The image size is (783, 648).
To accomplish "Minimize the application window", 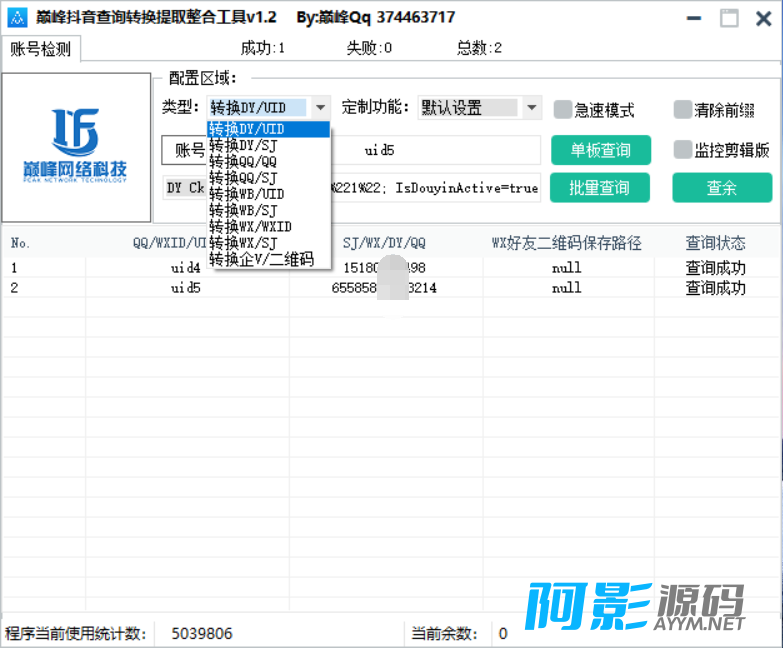I will (693, 18).
